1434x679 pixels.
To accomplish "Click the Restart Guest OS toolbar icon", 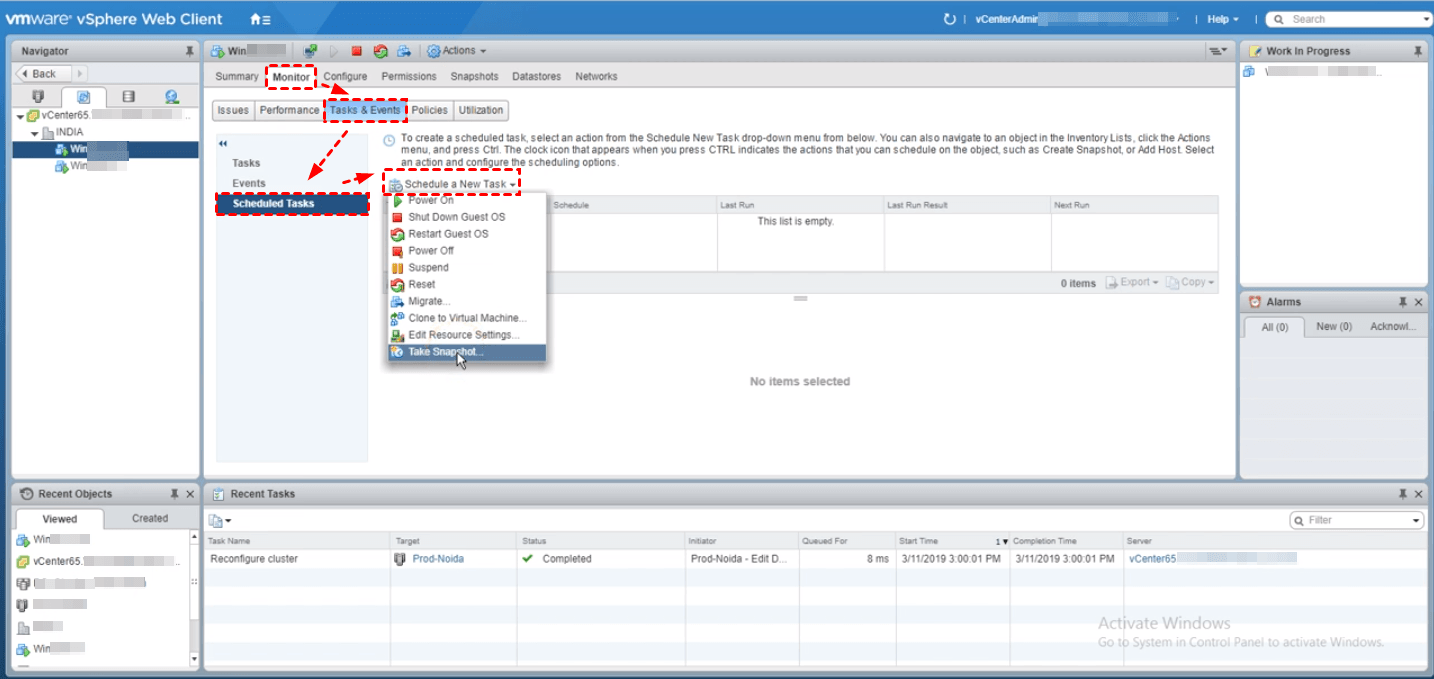I will (x=380, y=51).
